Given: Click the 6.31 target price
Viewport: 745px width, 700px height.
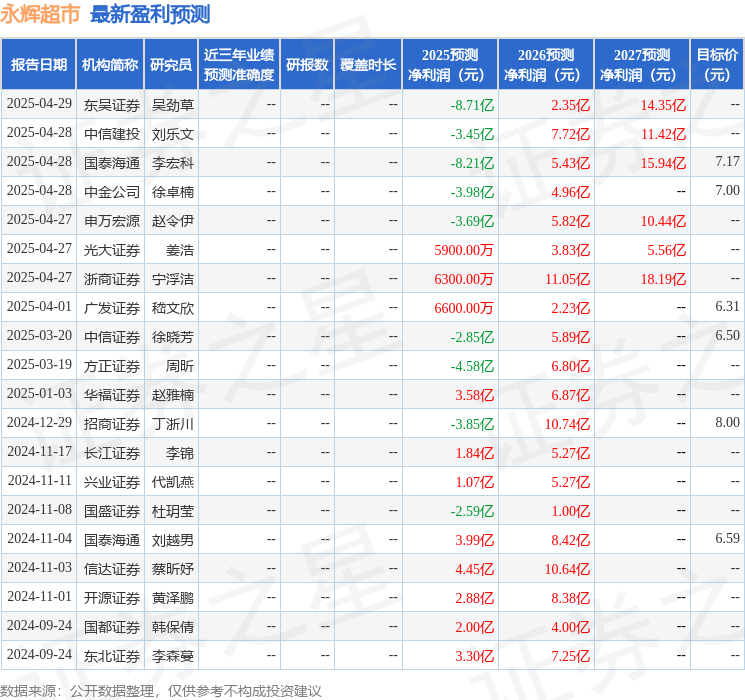Looking at the screenshot, I should tap(727, 307).
